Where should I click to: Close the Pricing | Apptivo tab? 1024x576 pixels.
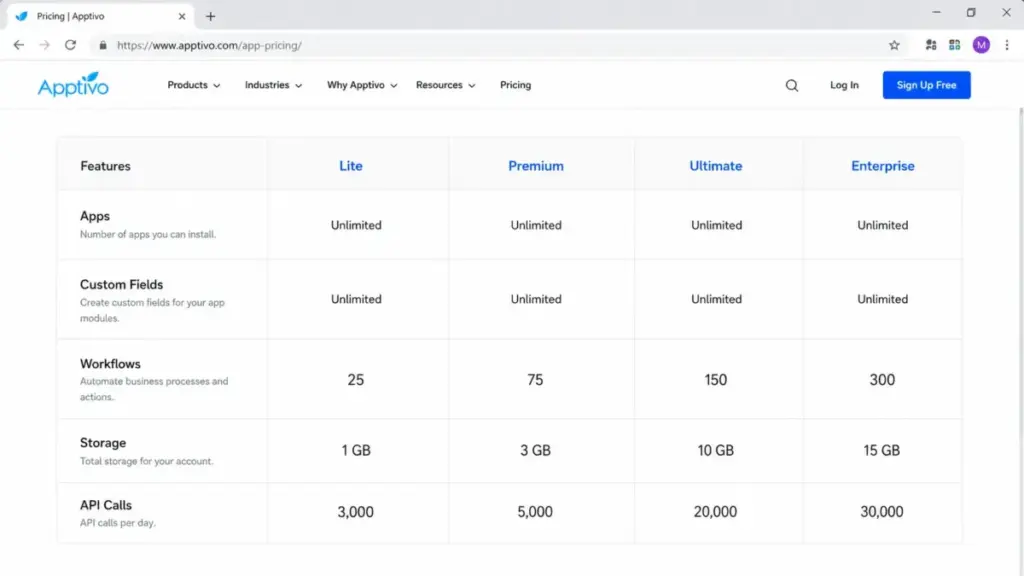coord(182,16)
